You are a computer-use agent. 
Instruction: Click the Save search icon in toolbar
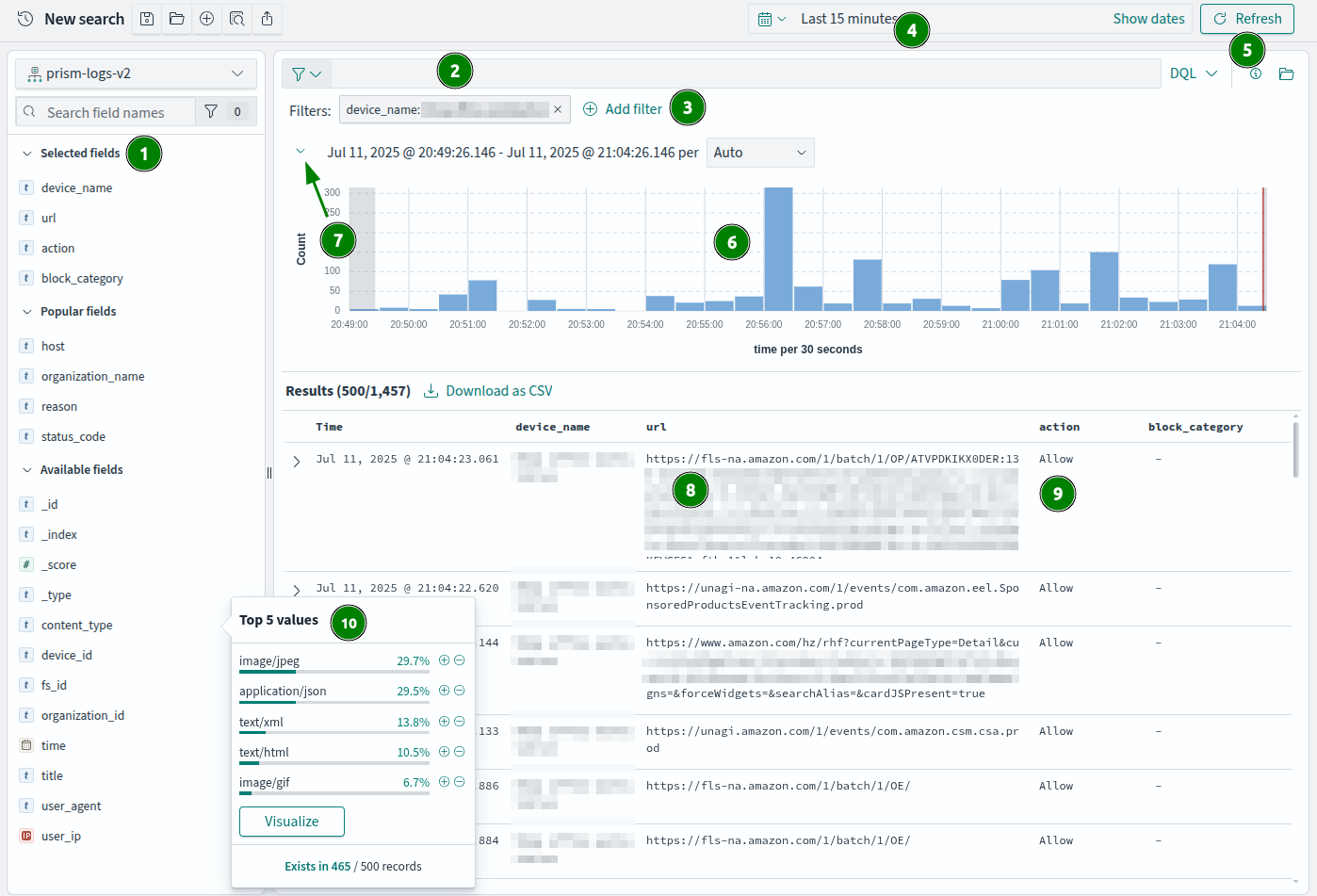[147, 19]
